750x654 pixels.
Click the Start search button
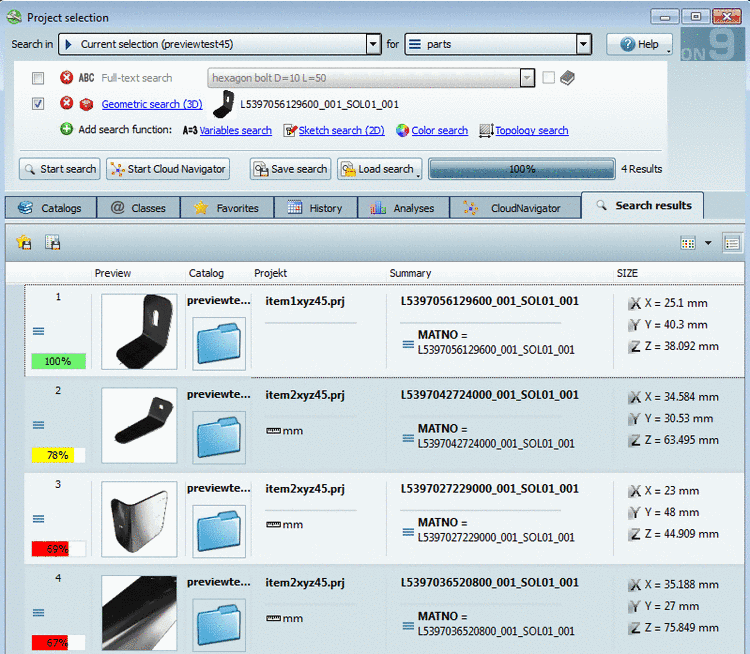coord(60,169)
